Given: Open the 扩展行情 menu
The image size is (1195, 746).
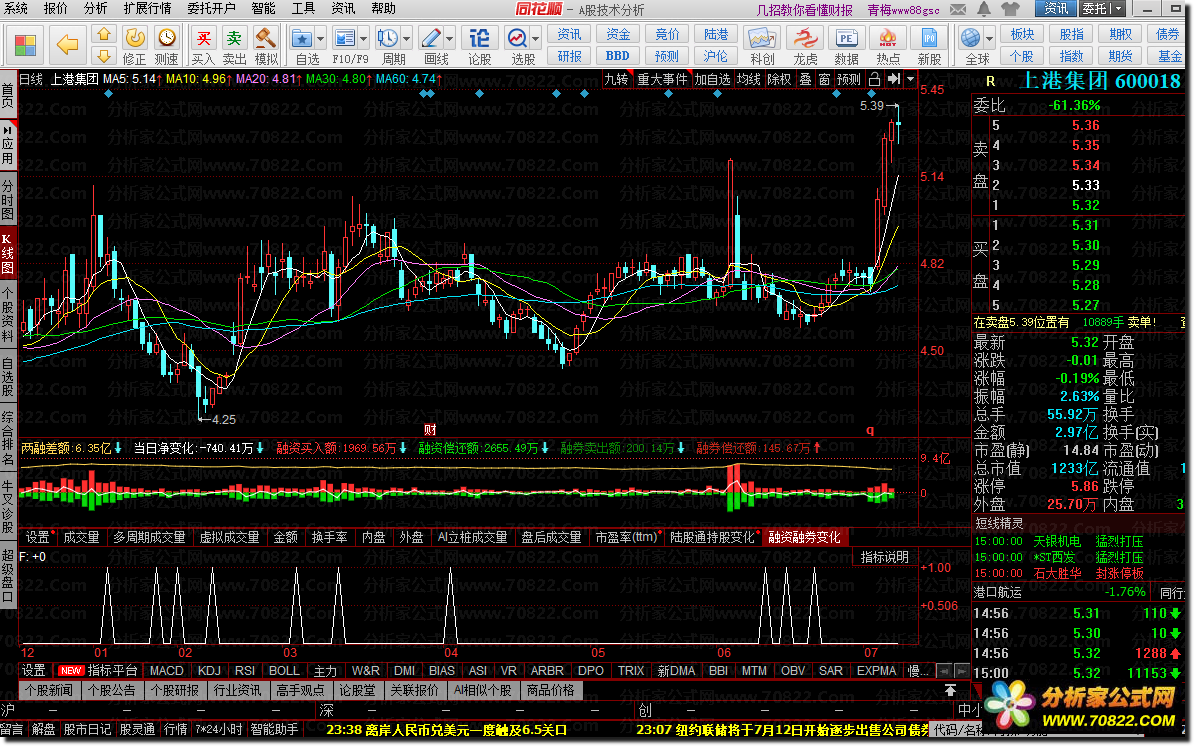Looking at the screenshot, I should coord(148,8).
